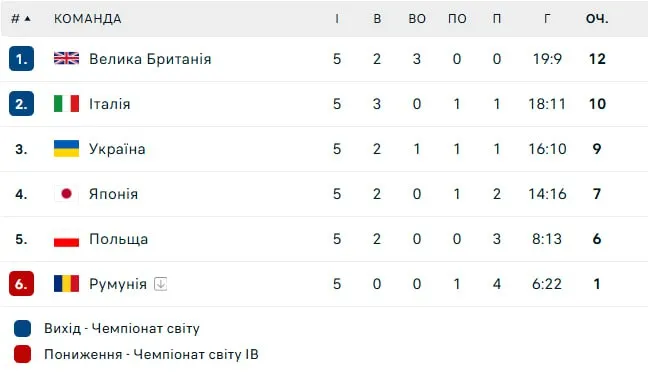This screenshot has width=648, height=372.
Task: Click the red relegation legend swatch
Action: [x=22, y=354]
